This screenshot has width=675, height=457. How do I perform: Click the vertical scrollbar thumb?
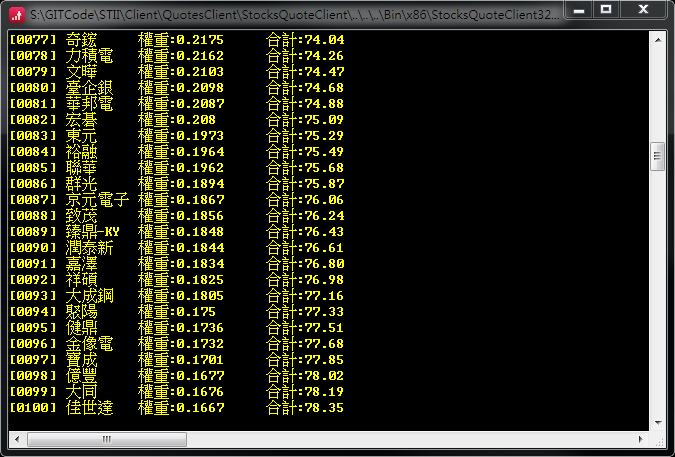[657, 156]
